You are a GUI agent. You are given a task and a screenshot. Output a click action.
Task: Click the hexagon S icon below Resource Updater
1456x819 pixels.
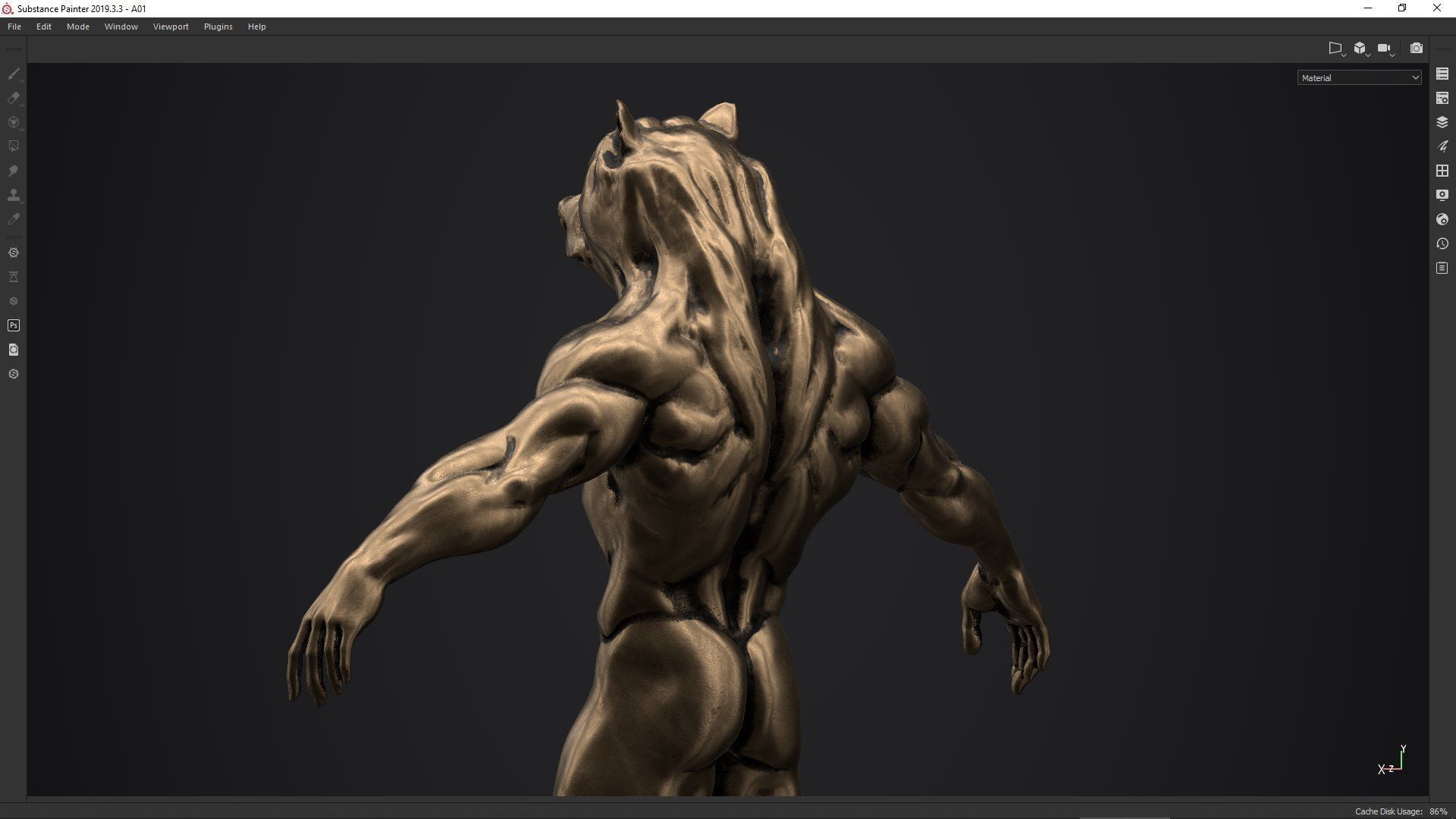[x=13, y=374]
